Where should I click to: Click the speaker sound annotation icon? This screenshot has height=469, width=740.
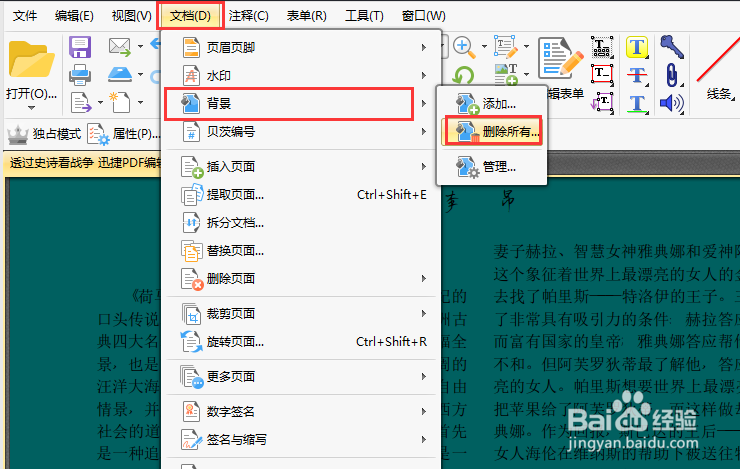point(672,103)
